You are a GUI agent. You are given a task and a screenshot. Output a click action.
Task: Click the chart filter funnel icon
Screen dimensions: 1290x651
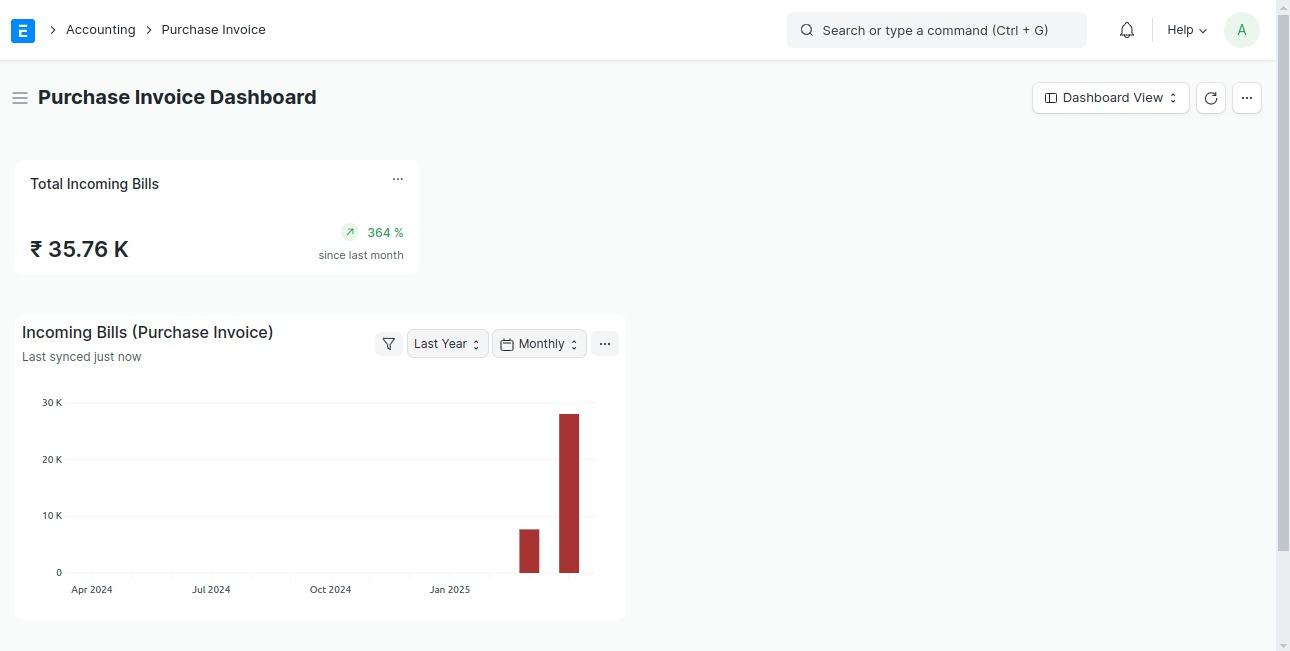click(x=388, y=344)
